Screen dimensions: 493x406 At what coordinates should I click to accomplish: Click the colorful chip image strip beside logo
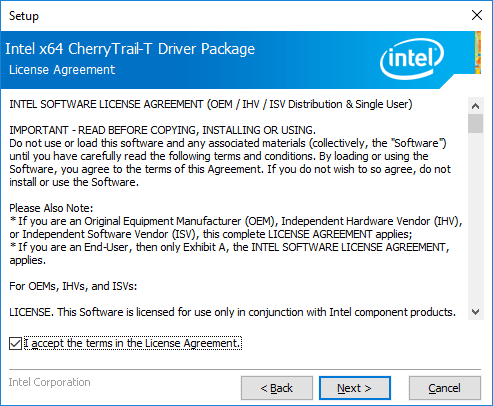pos(478,52)
